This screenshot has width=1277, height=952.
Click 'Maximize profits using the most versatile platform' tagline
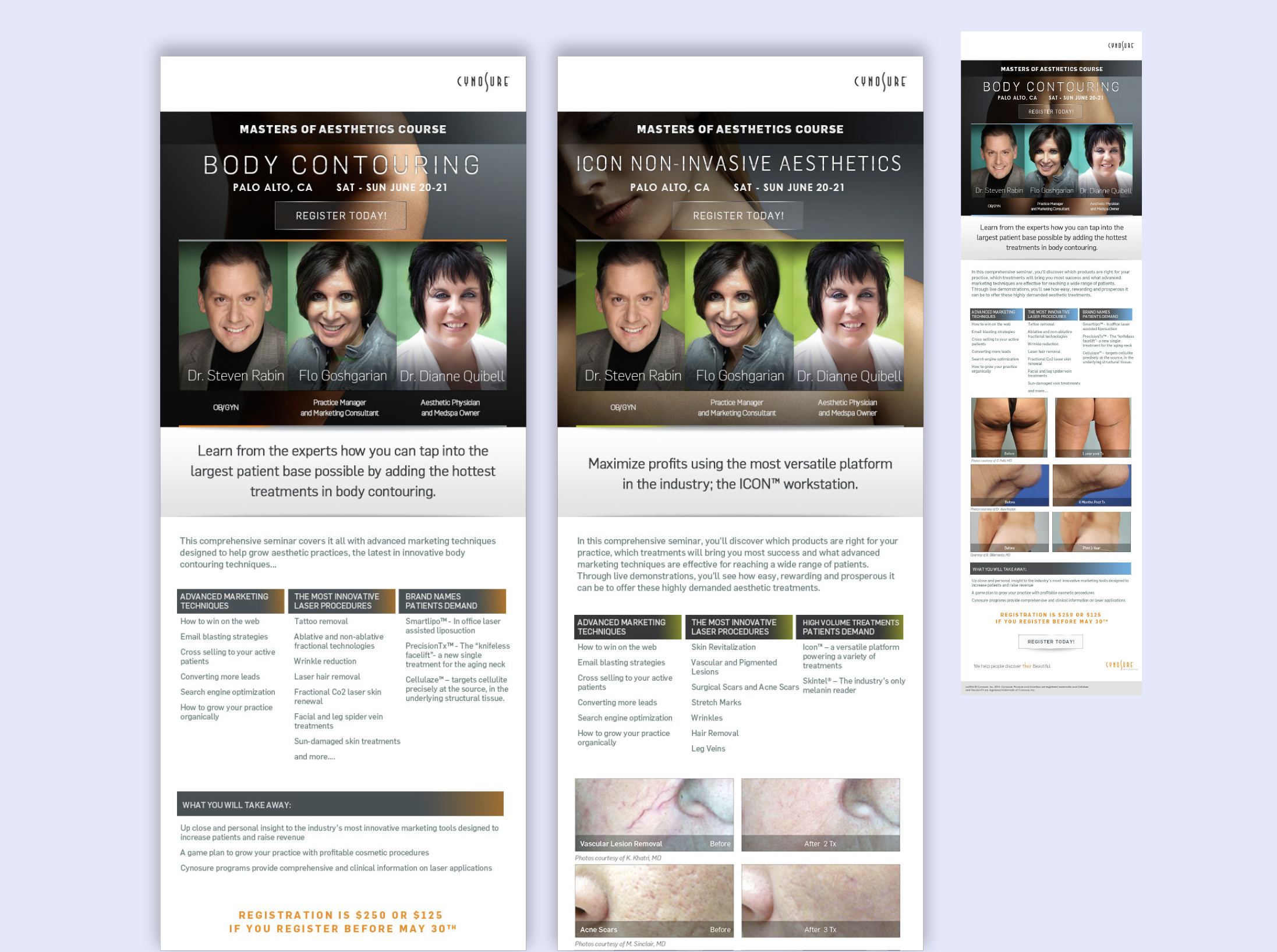740,474
